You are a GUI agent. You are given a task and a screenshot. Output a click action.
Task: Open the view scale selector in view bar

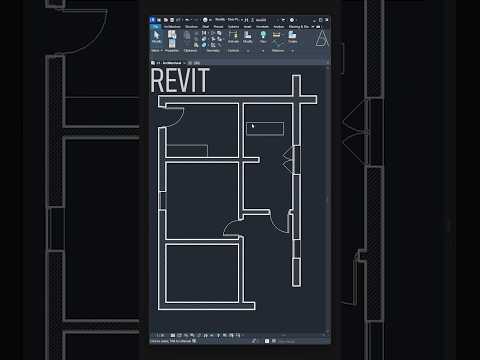tap(160, 335)
